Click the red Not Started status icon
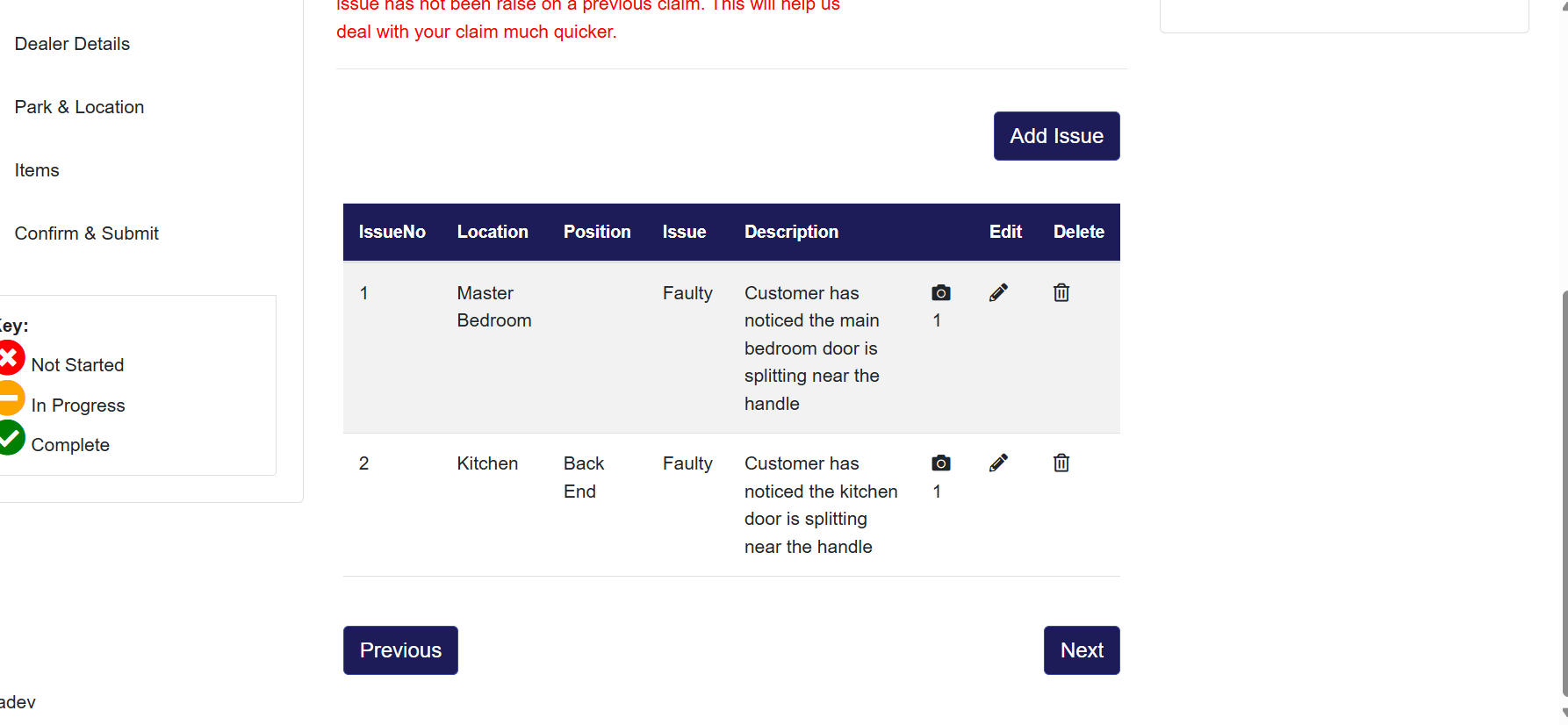Screen dimensions: 1568x725 click(11, 358)
